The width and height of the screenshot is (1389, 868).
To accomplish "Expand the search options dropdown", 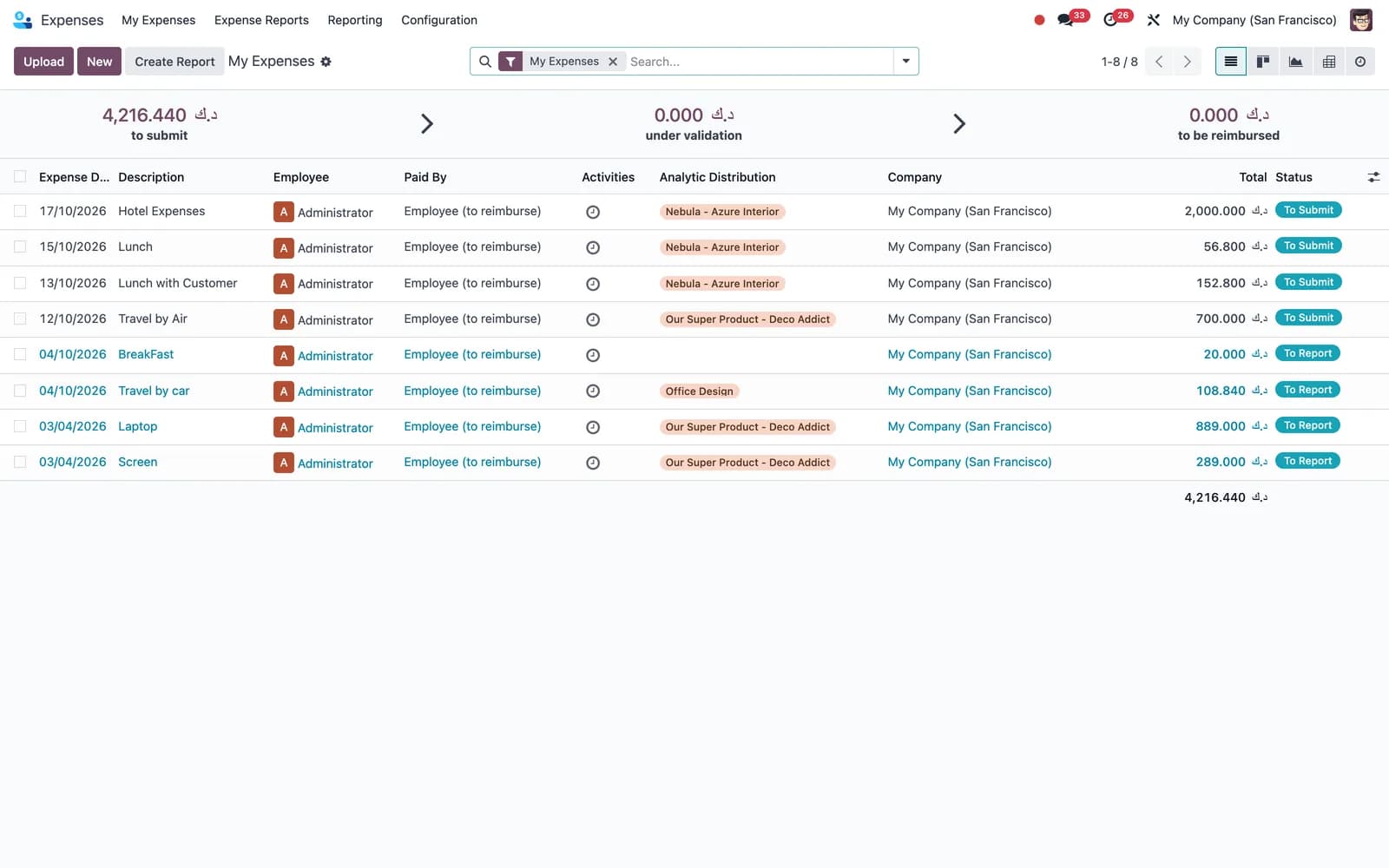I will click(x=905, y=62).
